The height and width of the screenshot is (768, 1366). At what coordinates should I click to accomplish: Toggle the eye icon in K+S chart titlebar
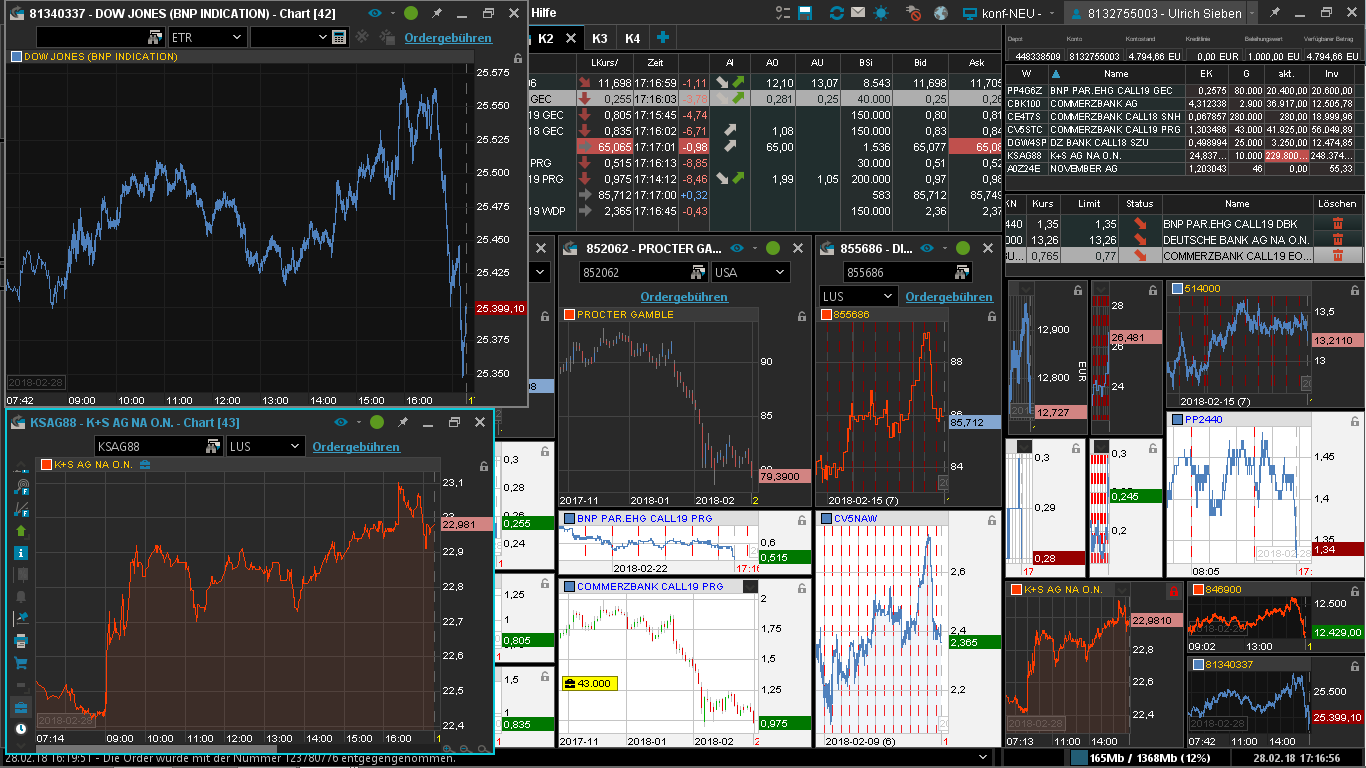point(342,422)
